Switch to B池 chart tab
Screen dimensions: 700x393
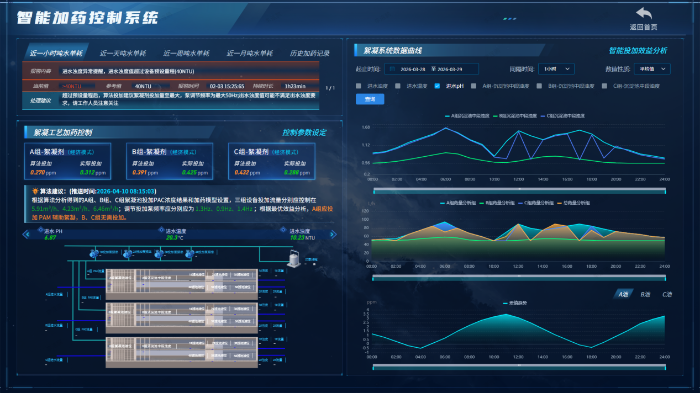[645, 294]
